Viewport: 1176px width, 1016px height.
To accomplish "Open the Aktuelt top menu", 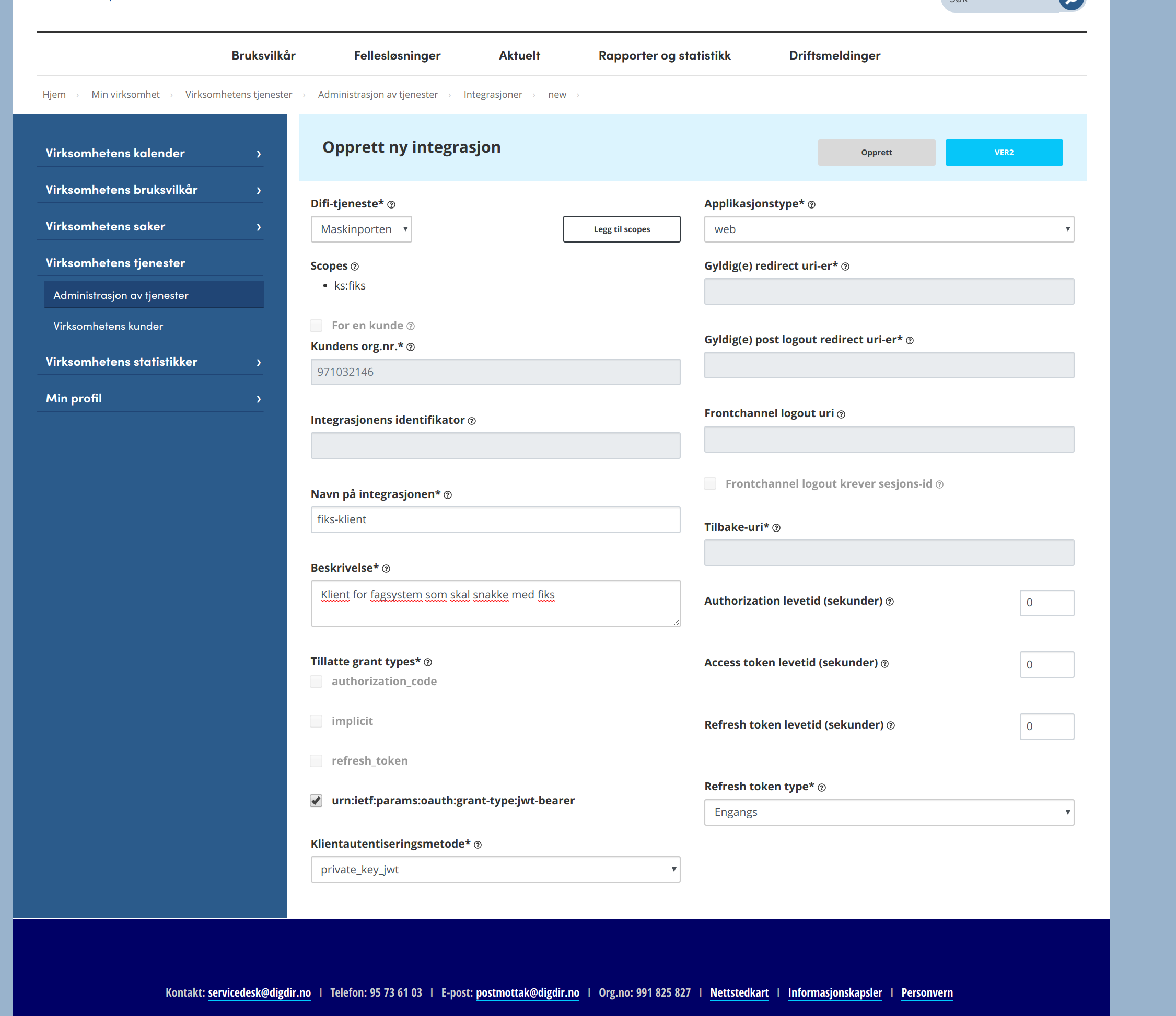I will 519,55.
